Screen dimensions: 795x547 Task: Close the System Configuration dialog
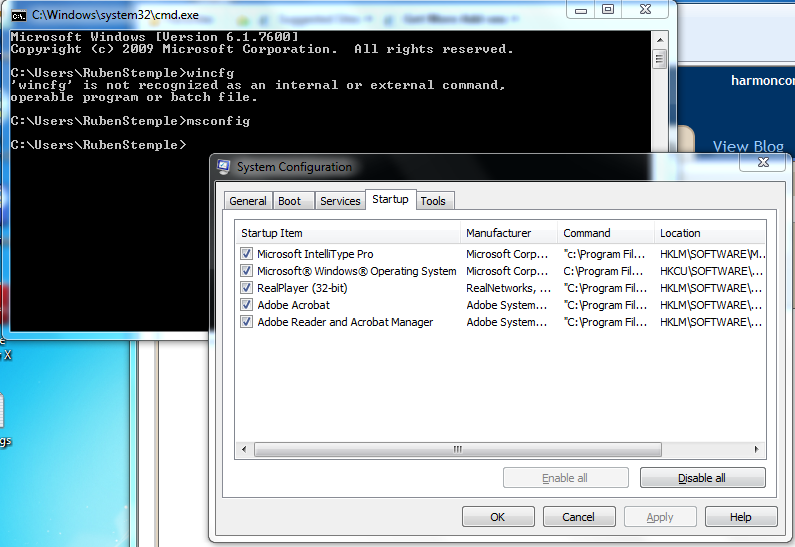[763, 162]
